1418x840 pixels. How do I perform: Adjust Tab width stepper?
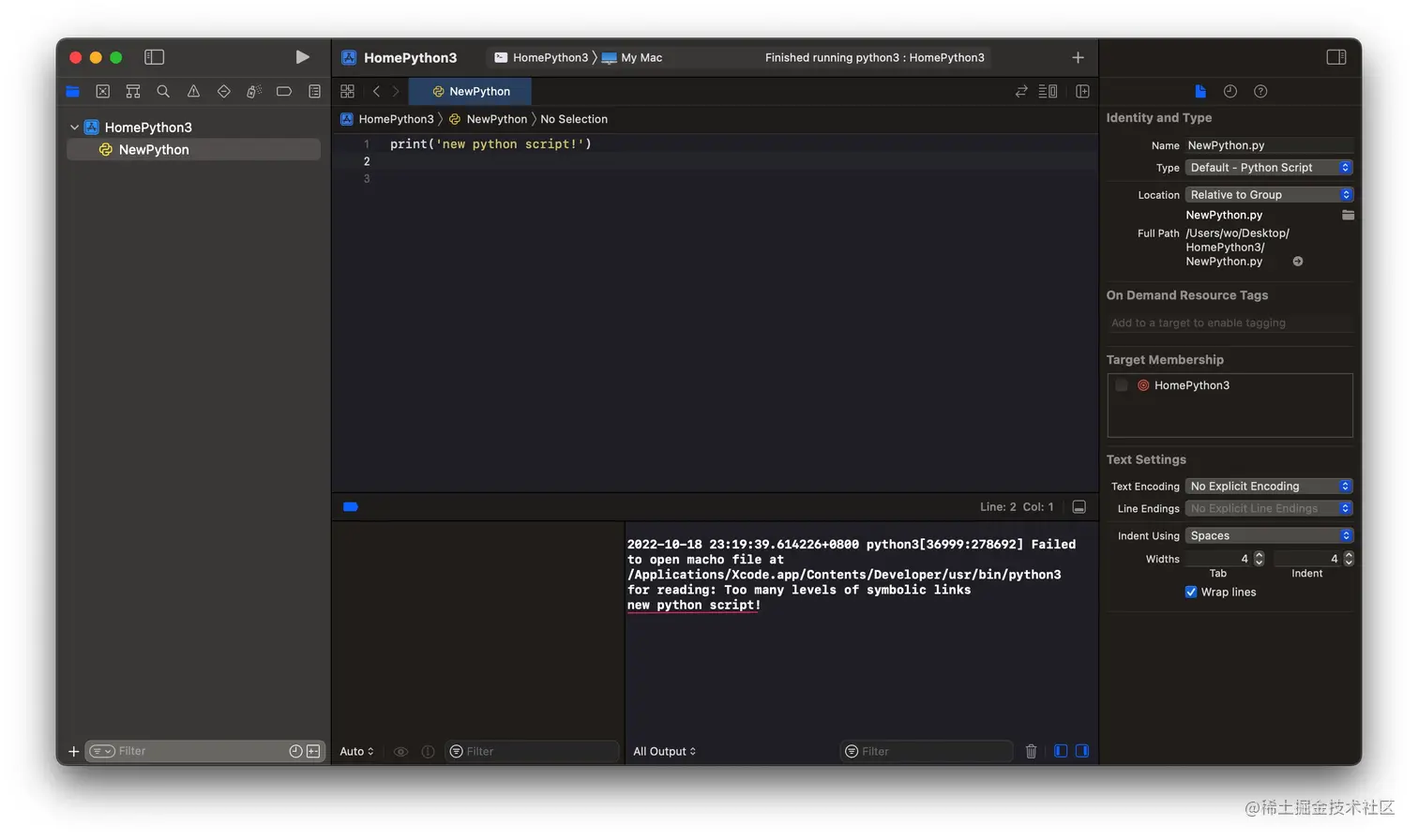click(1260, 558)
